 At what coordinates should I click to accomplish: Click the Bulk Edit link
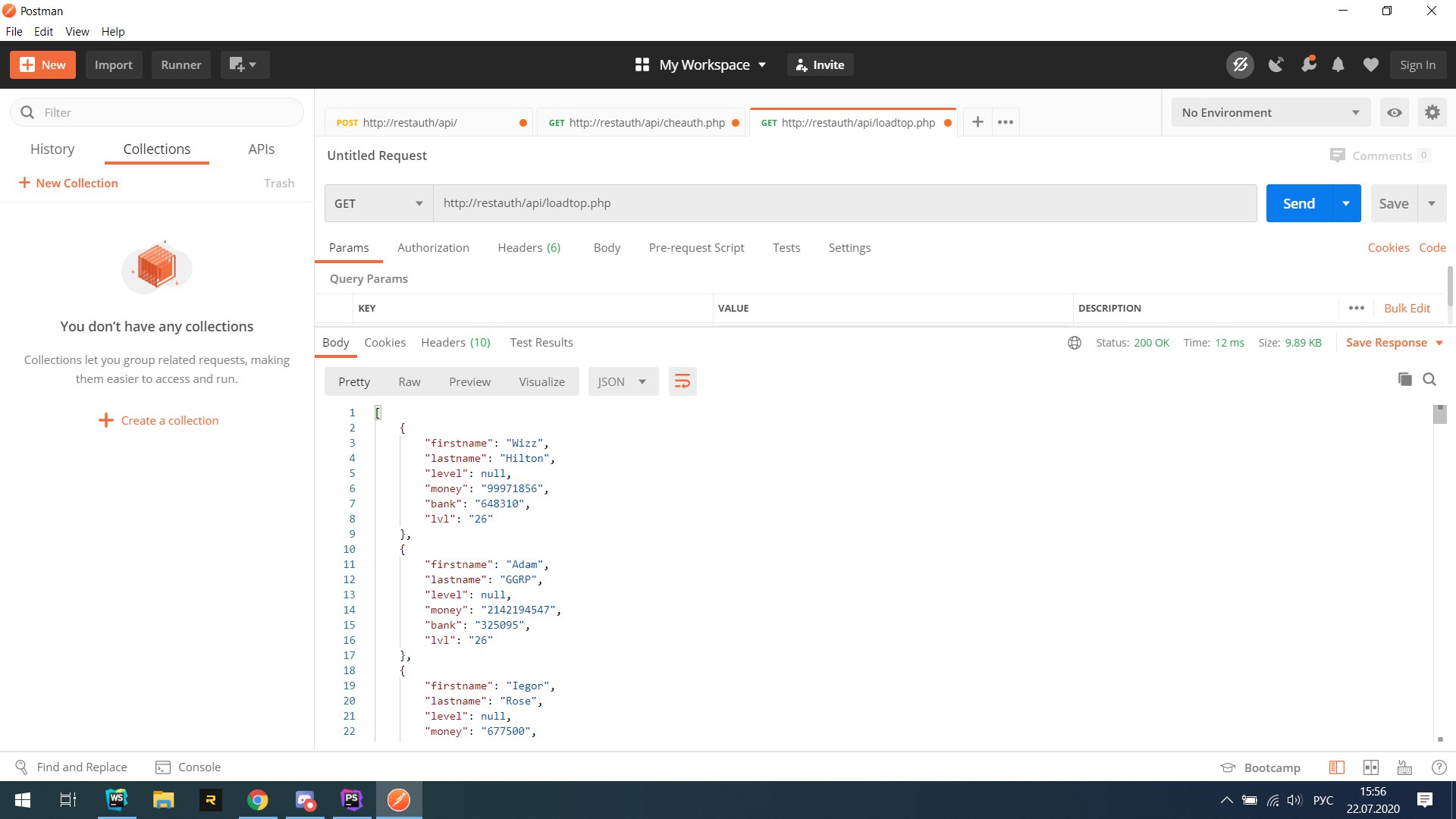[x=1407, y=308]
